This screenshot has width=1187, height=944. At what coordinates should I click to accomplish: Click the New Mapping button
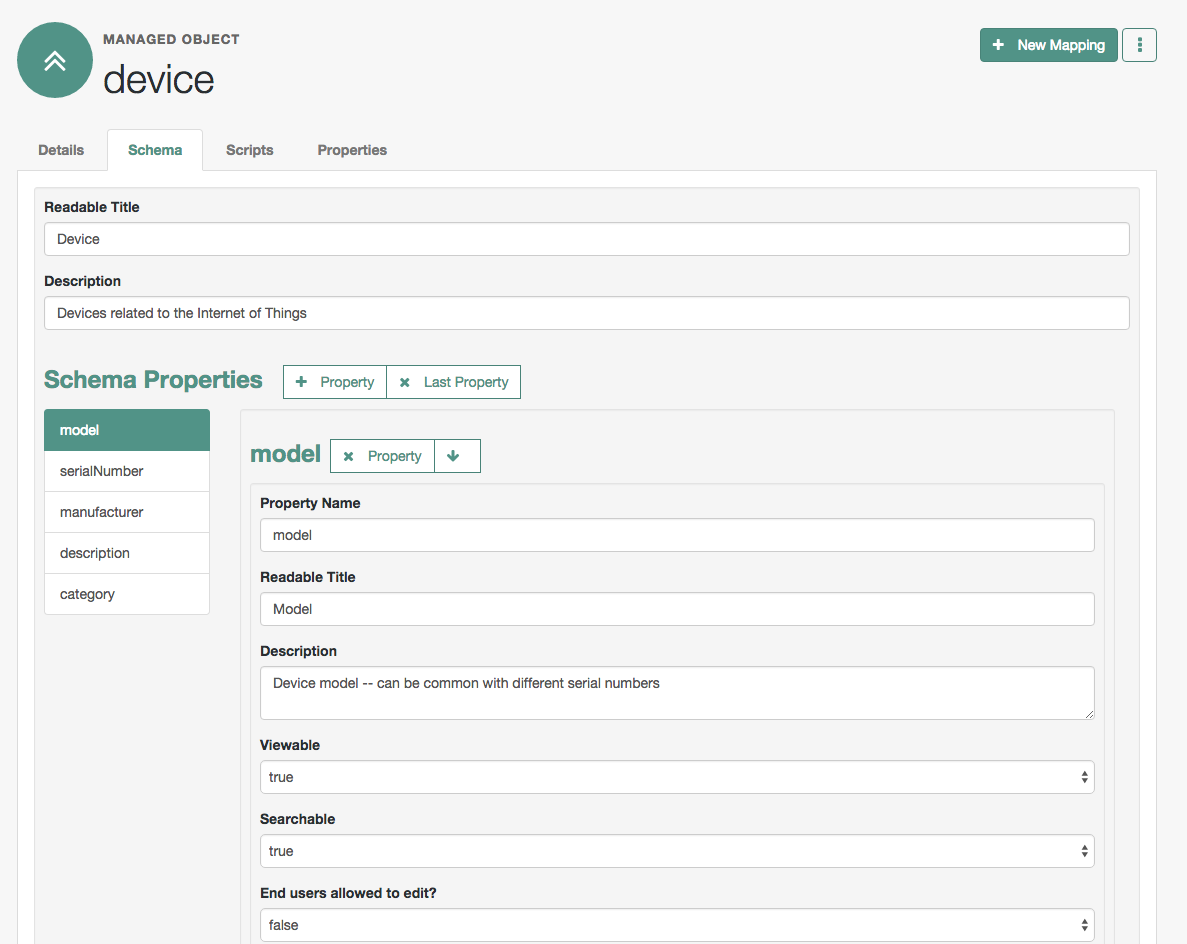point(1048,45)
